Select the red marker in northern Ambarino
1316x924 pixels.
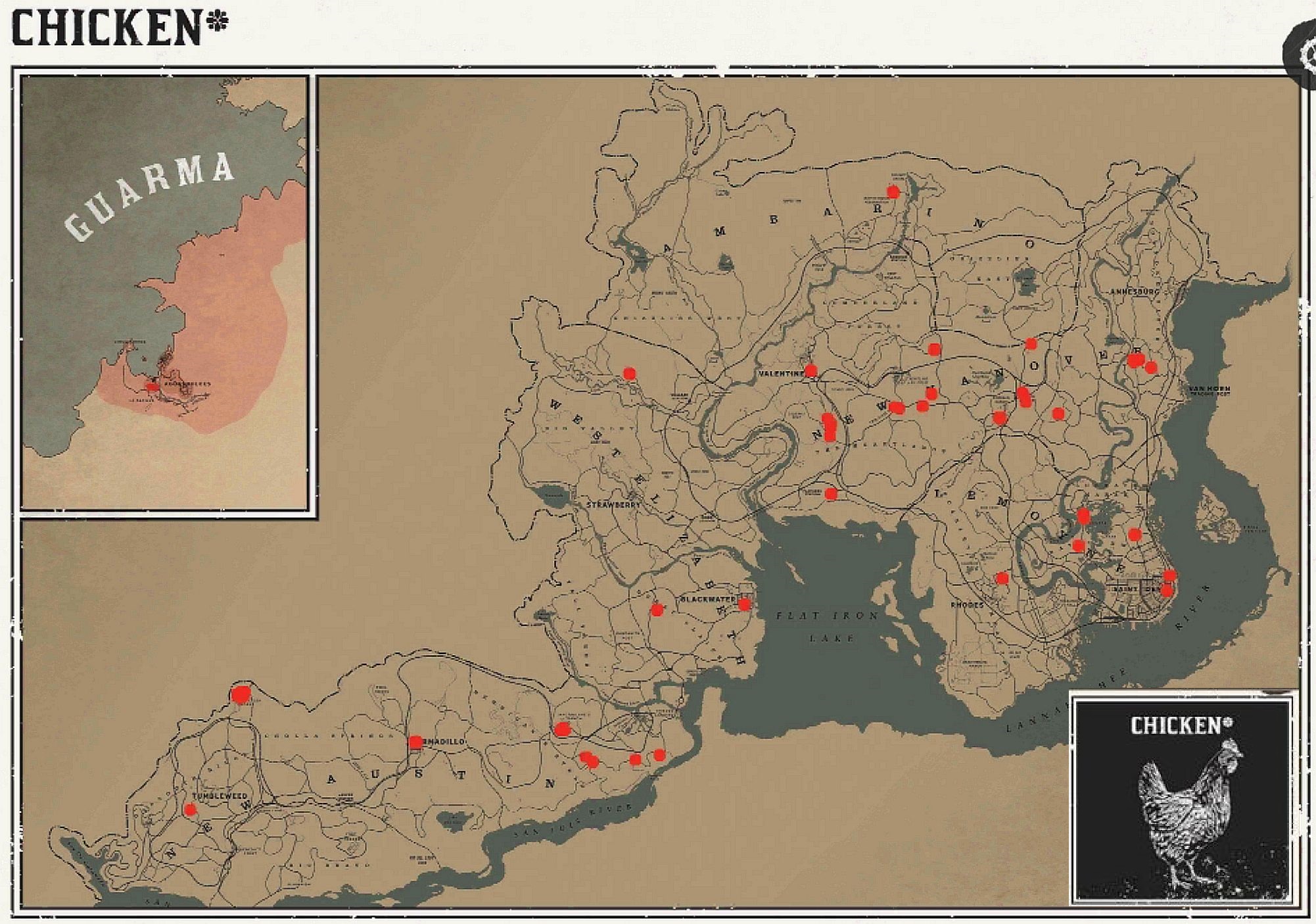pyautogui.click(x=893, y=191)
